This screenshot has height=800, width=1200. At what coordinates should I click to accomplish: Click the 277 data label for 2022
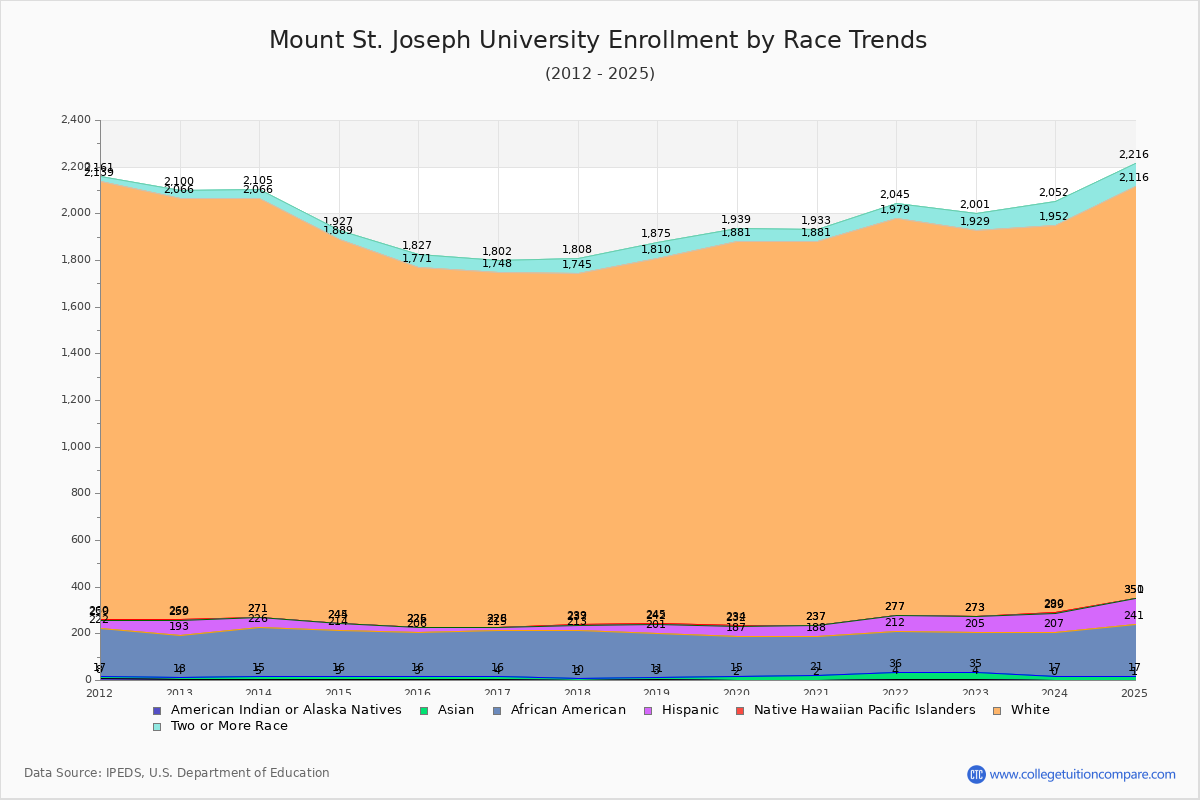[895, 607]
